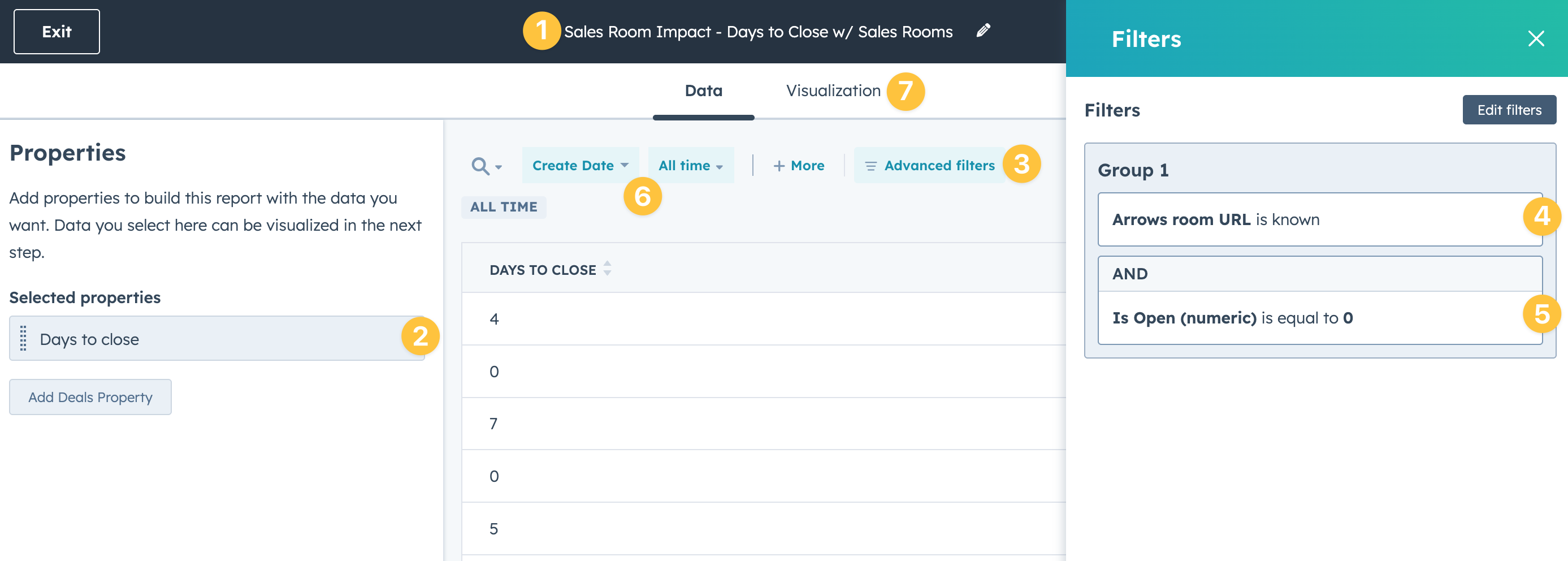Expand the search options caret
Screen dimensions: 1568x561
tap(499, 167)
